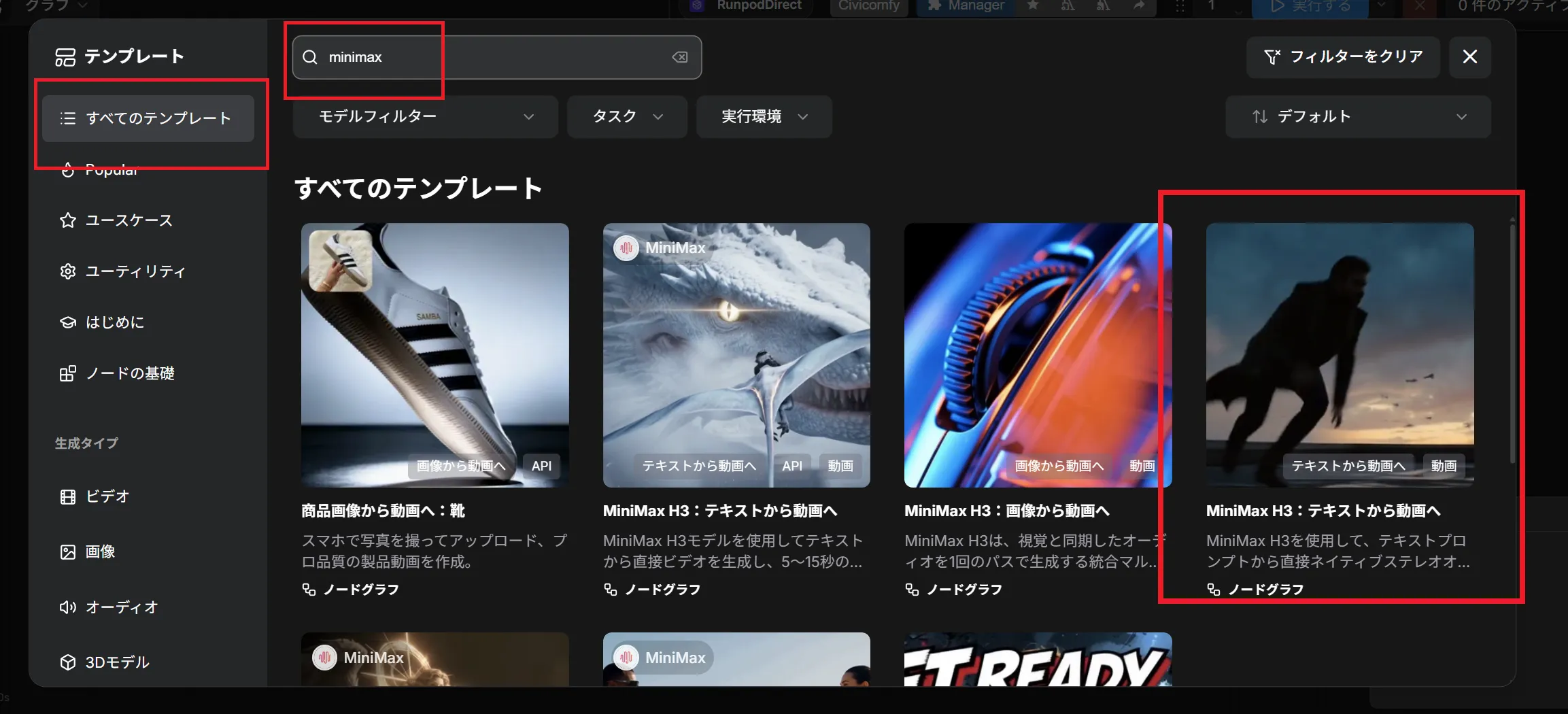Open the READY comic-style thumbnail in the bottom row
Screen dimensions: 1568x714
click(1038, 660)
